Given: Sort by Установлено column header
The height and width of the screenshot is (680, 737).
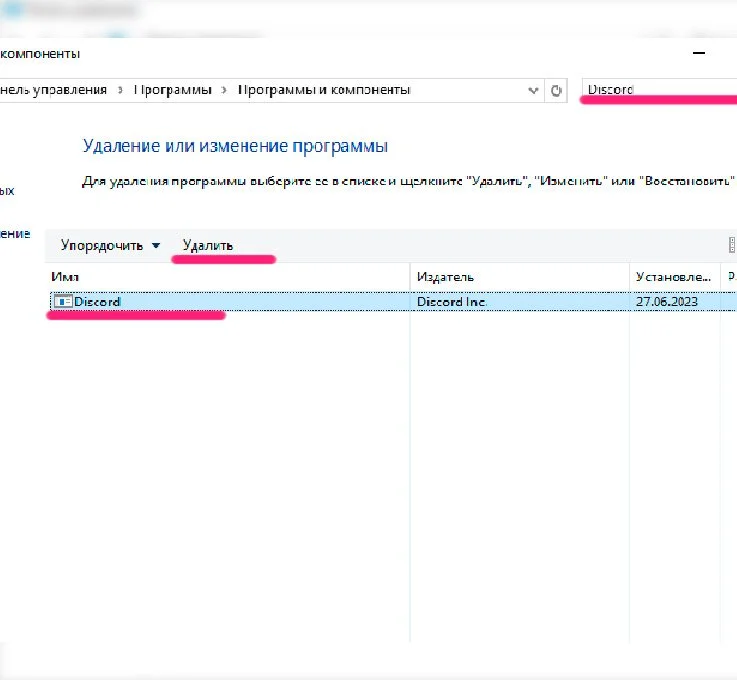Looking at the screenshot, I should click(675, 277).
